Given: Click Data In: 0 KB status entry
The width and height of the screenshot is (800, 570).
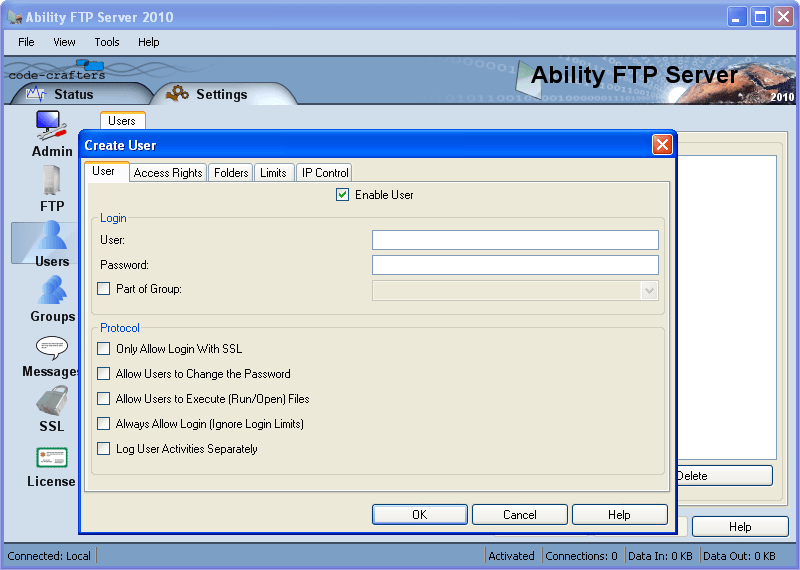Looking at the screenshot, I should [660, 556].
